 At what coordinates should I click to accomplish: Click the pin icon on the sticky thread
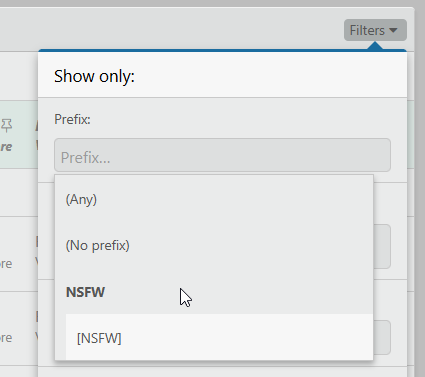point(7,125)
